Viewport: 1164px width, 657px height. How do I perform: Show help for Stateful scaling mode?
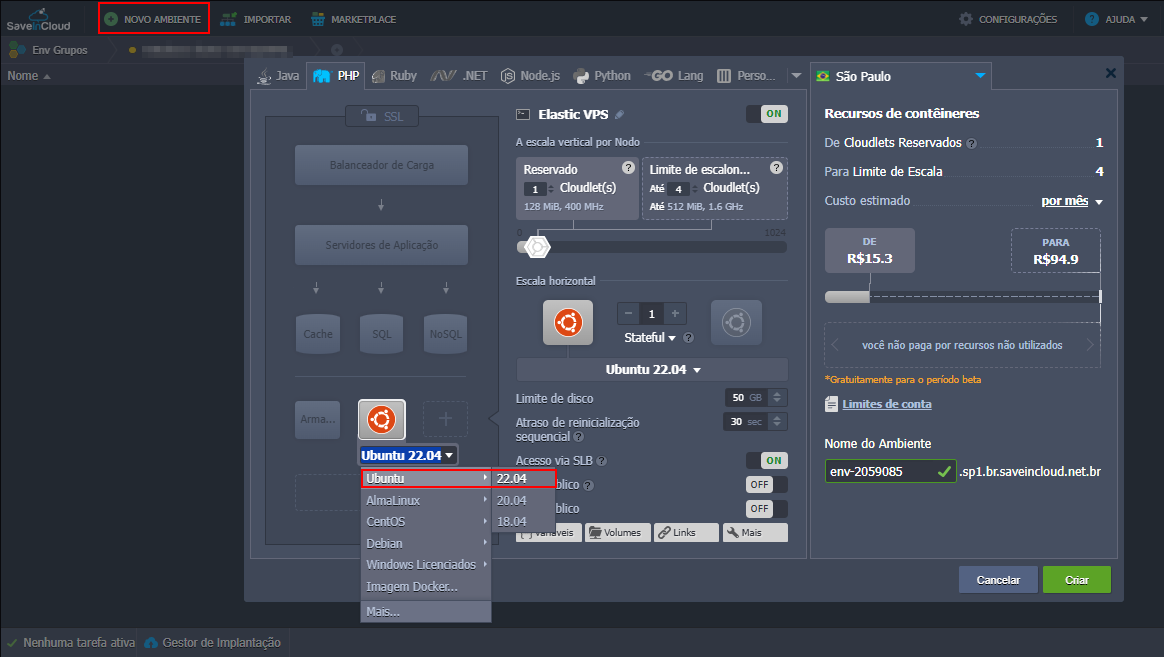pyautogui.click(x=689, y=337)
